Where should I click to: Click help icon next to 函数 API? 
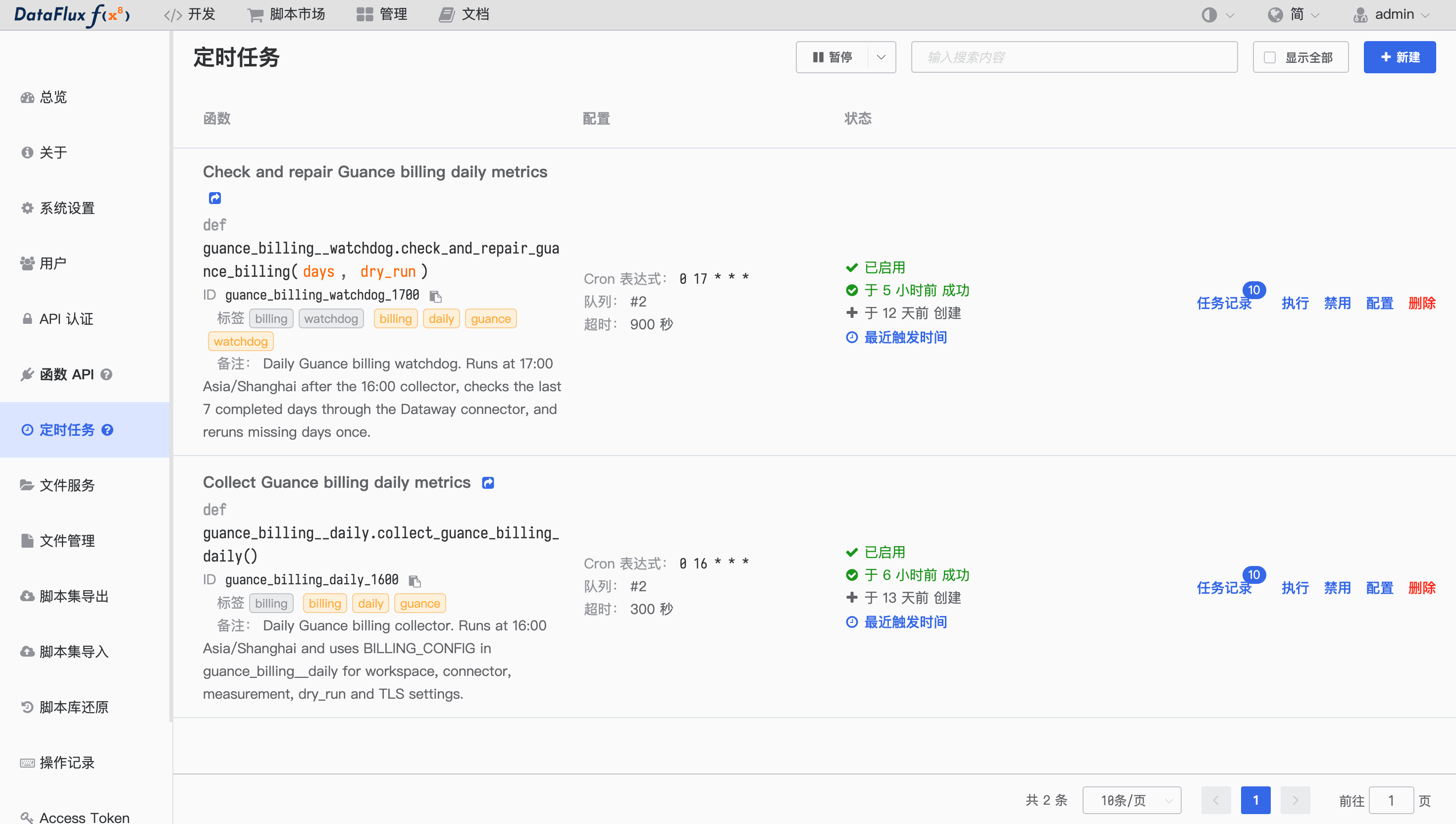(x=106, y=375)
